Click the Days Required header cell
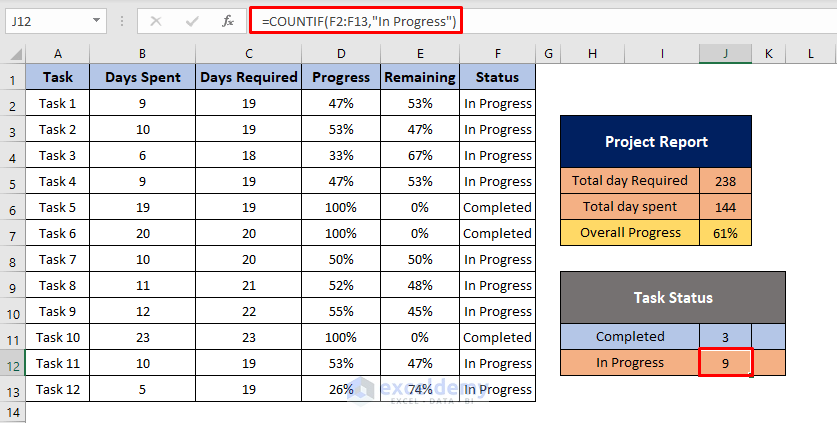 tap(249, 77)
